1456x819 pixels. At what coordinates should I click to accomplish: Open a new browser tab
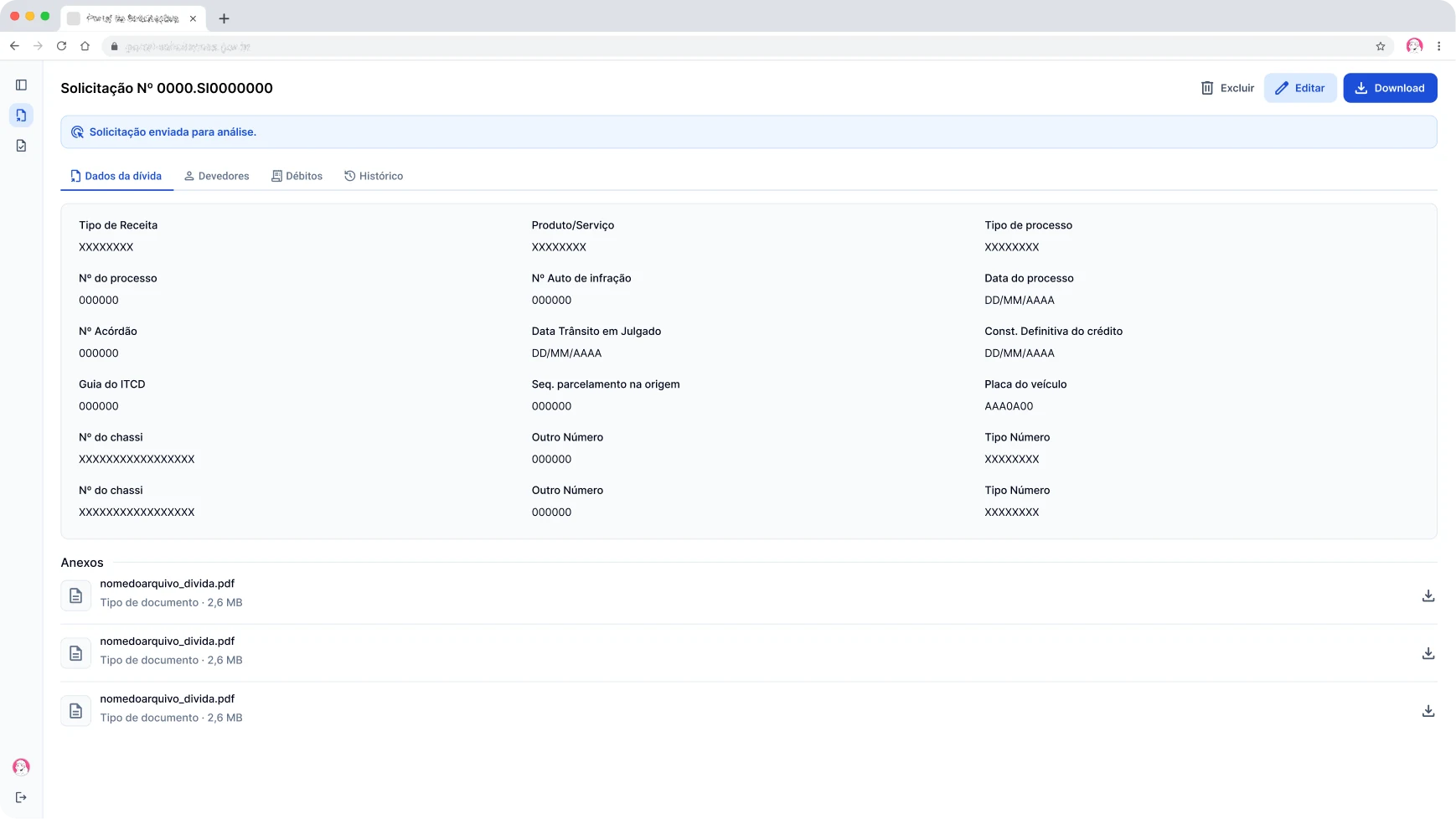224,18
